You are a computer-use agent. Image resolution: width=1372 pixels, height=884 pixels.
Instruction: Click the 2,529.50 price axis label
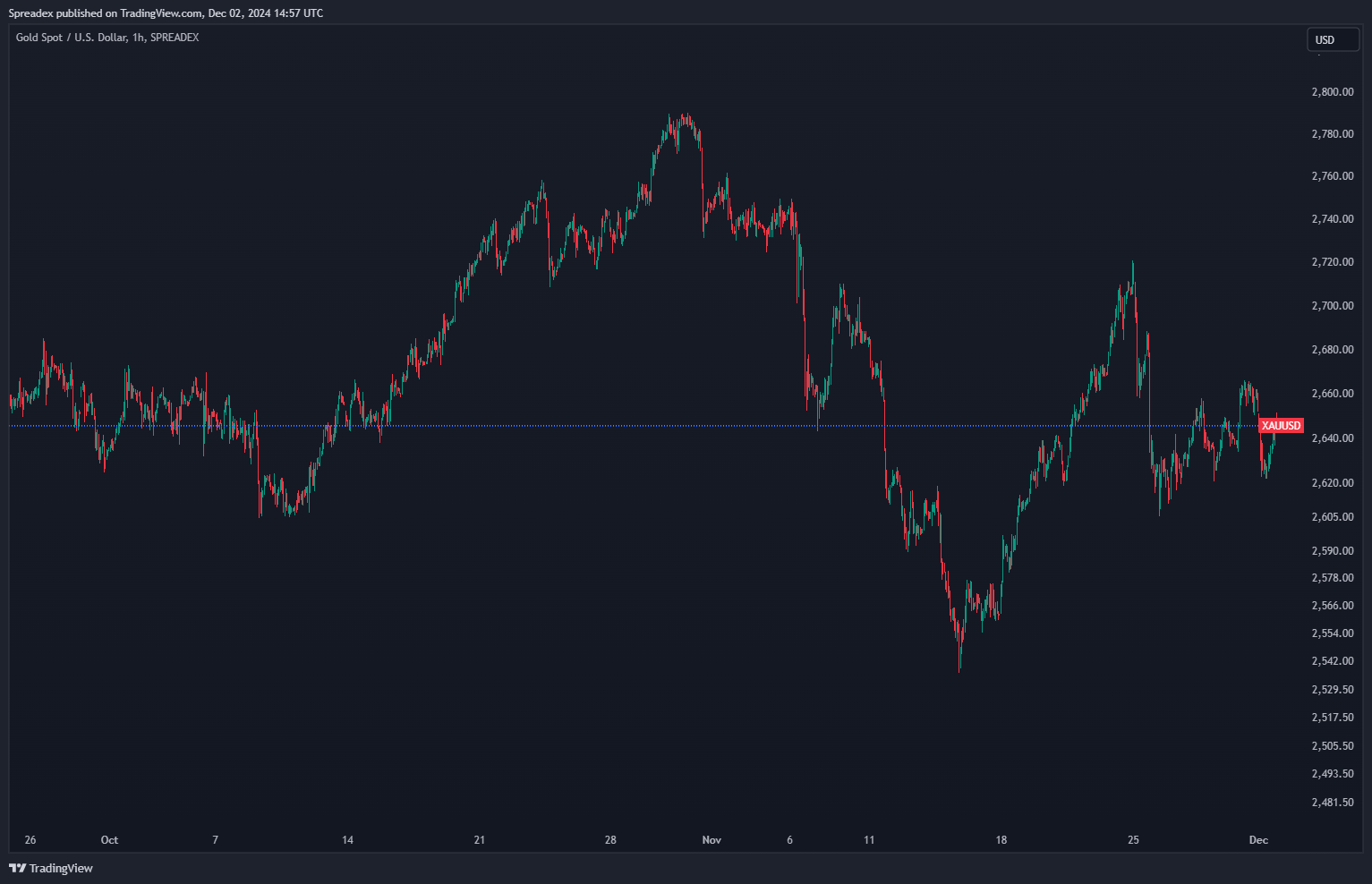(1333, 690)
